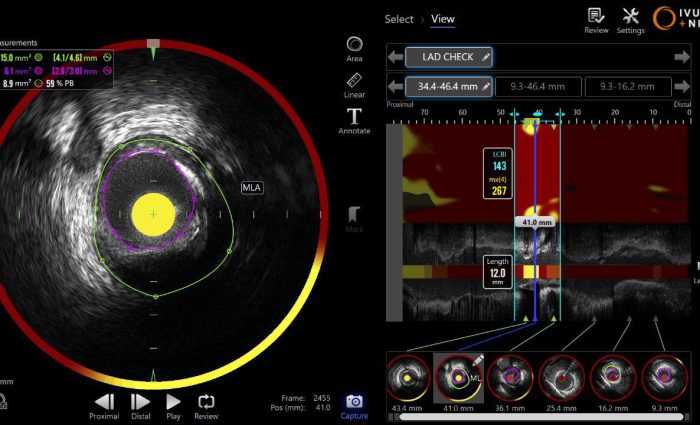Open the Review icon in top bar

596,19
